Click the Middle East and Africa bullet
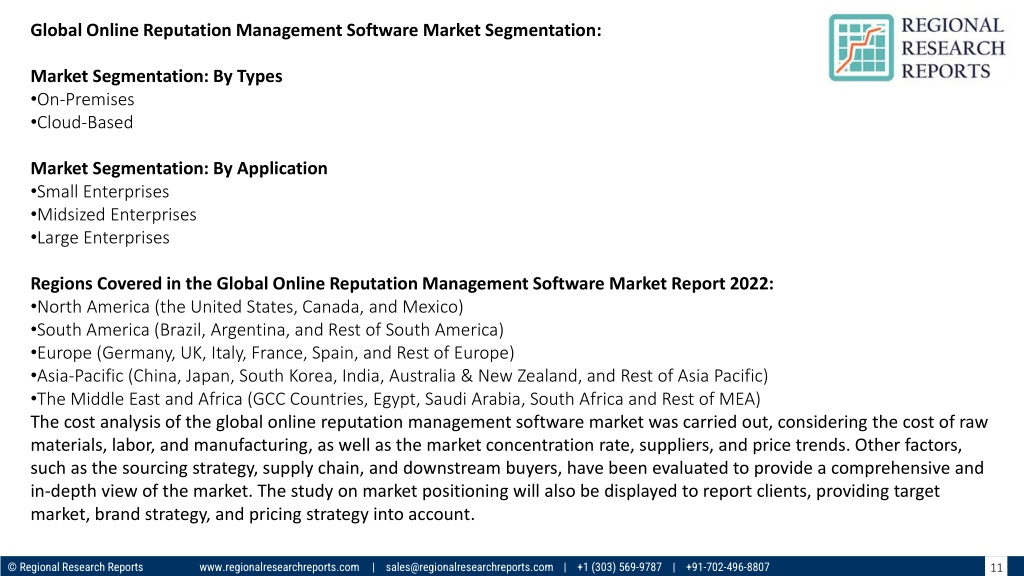 coord(395,399)
